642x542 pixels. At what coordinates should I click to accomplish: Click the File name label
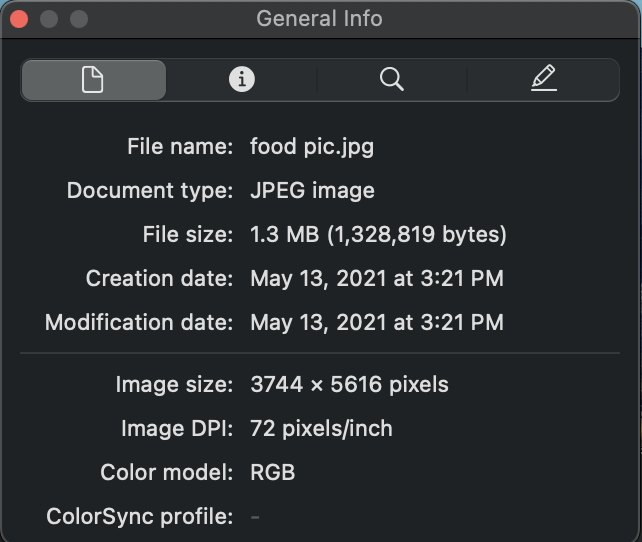click(x=180, y=147)
